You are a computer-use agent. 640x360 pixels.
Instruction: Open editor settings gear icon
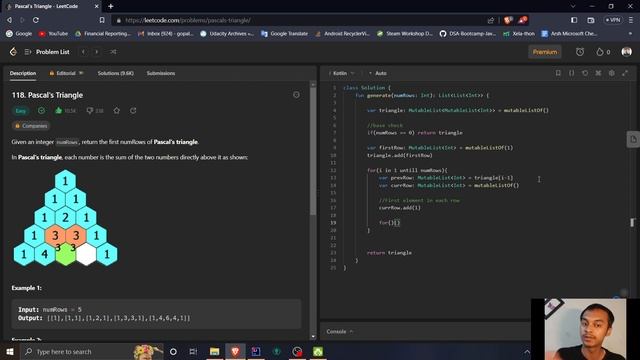[x=611, y=73]
